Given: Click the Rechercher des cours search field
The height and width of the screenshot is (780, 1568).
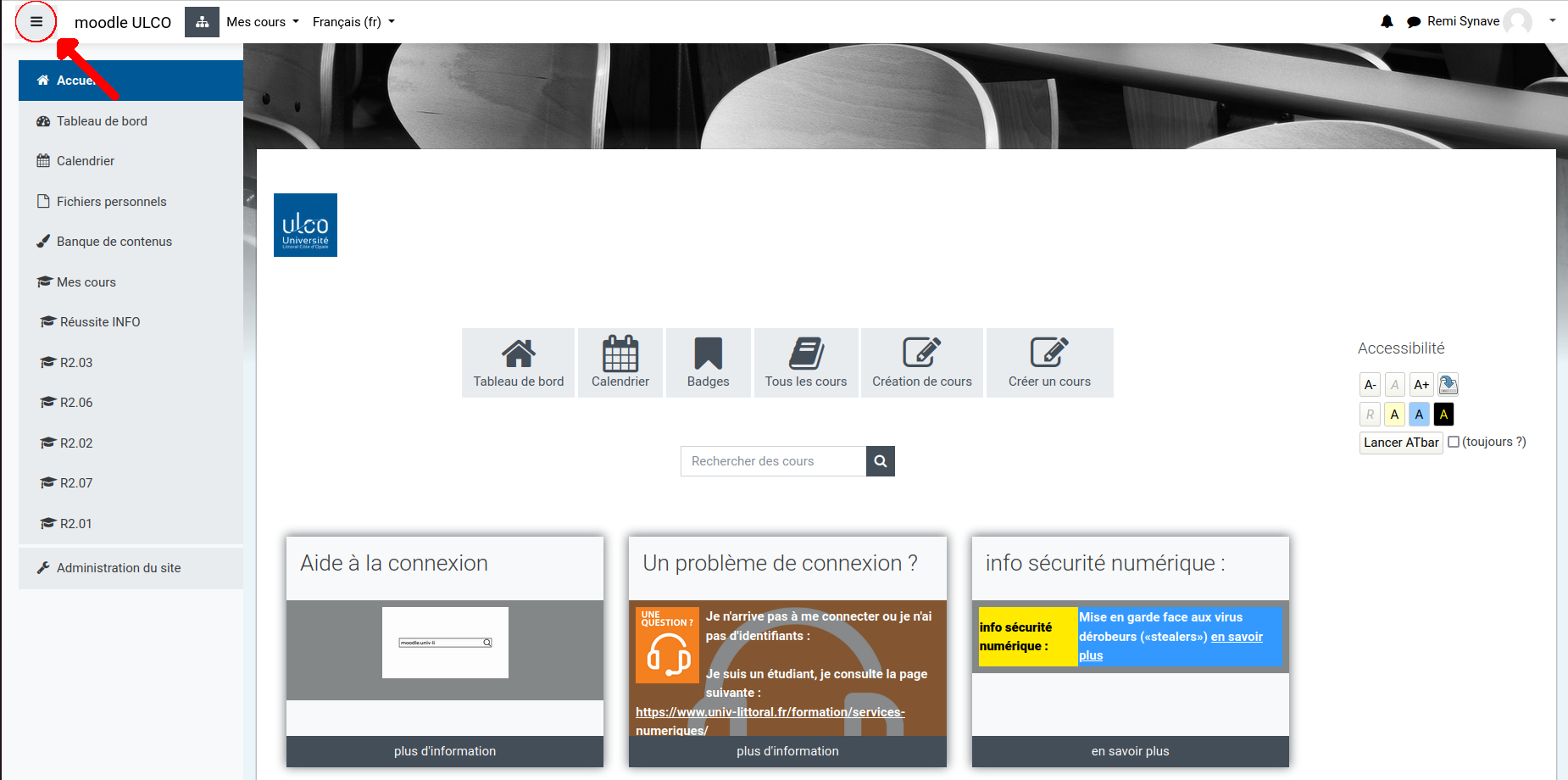Looking at the screenshot, I should [x=773, y=461].
